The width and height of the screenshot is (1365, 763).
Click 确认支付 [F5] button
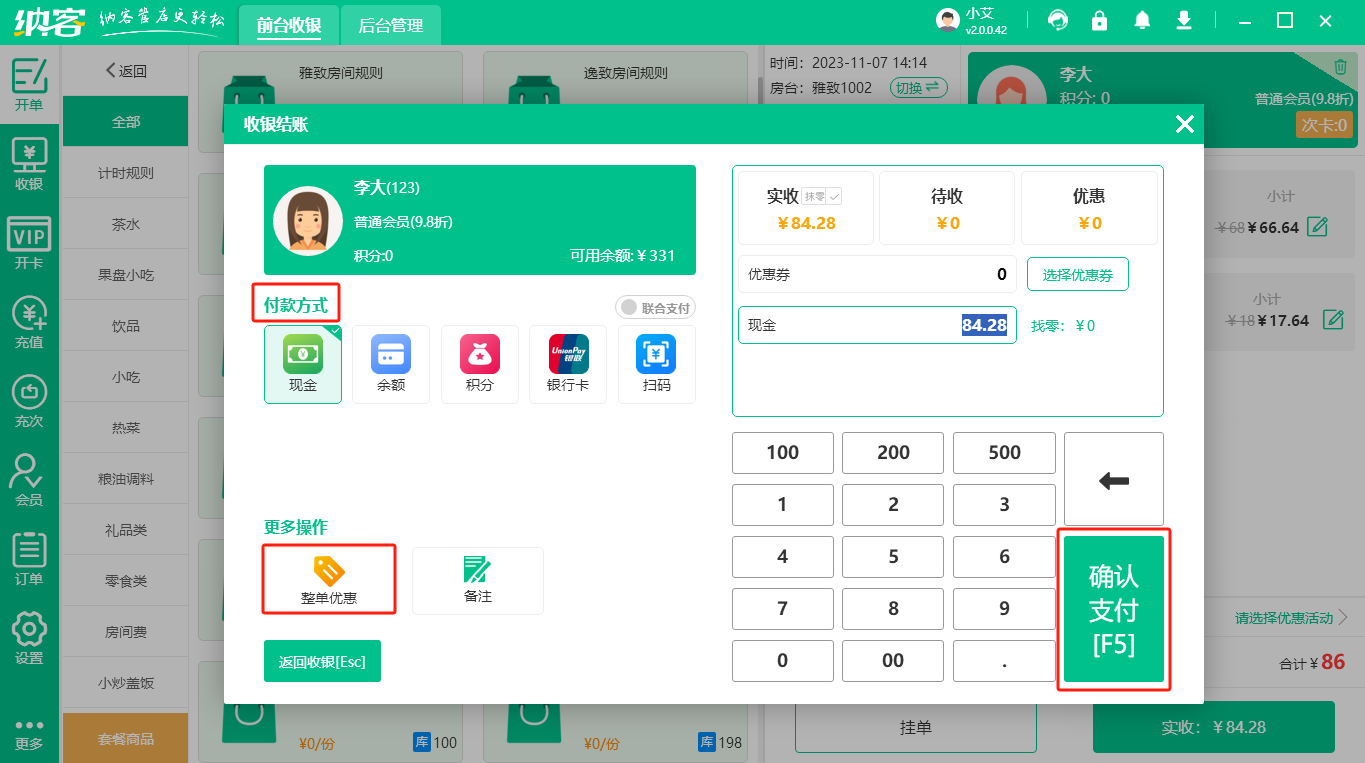tap(1113, 610)
